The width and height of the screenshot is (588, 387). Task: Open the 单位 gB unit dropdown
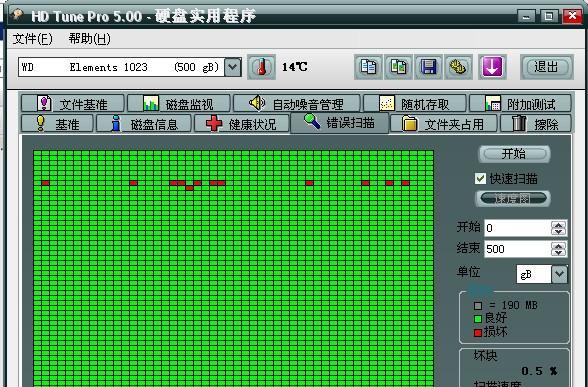560,274
